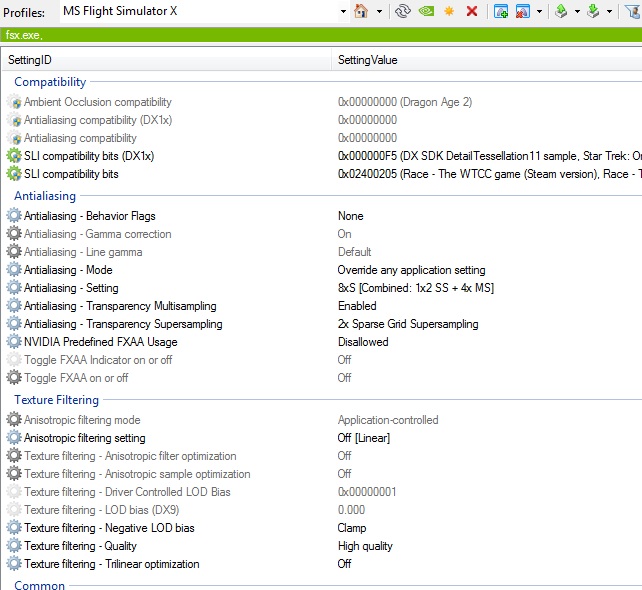Click gear icon for Texture filtering - Negative LOD bias
Screen dimensions: 642x590
pyautogui.click(x=14, y=527)
